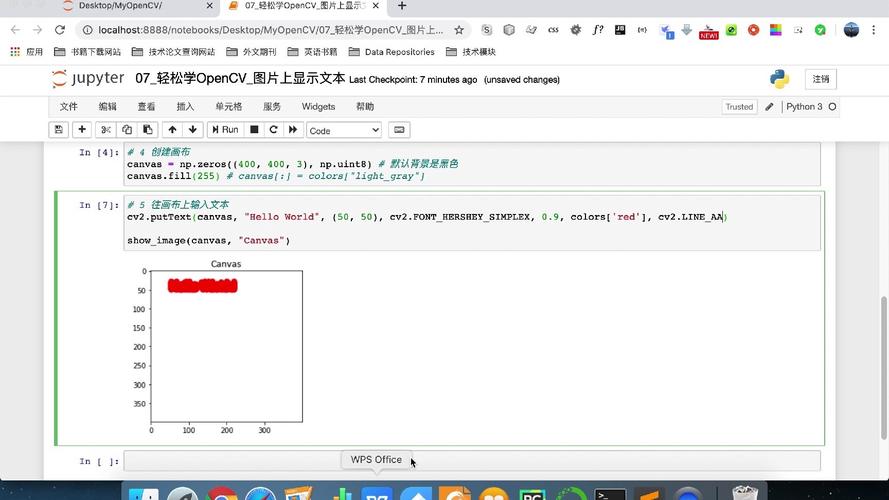Copy the selected cells with the copy icon
The height and width of the screenshot is (500, 889).
point(127,130)
